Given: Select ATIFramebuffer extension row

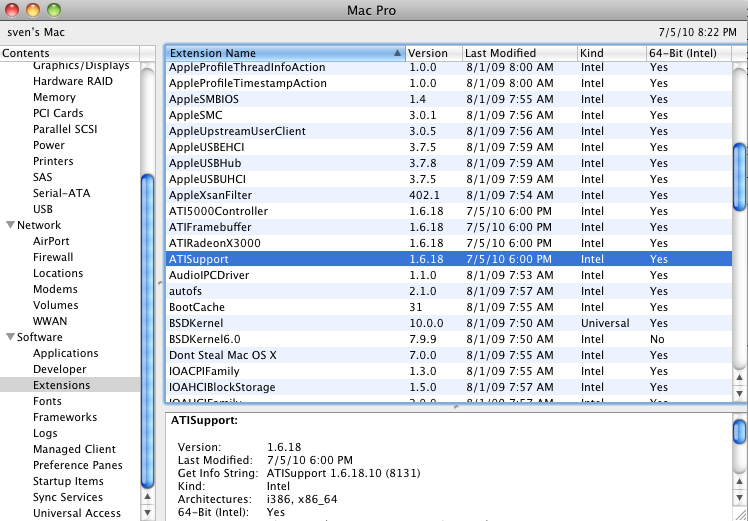Looking at the screenshot, I should (449, 227).
